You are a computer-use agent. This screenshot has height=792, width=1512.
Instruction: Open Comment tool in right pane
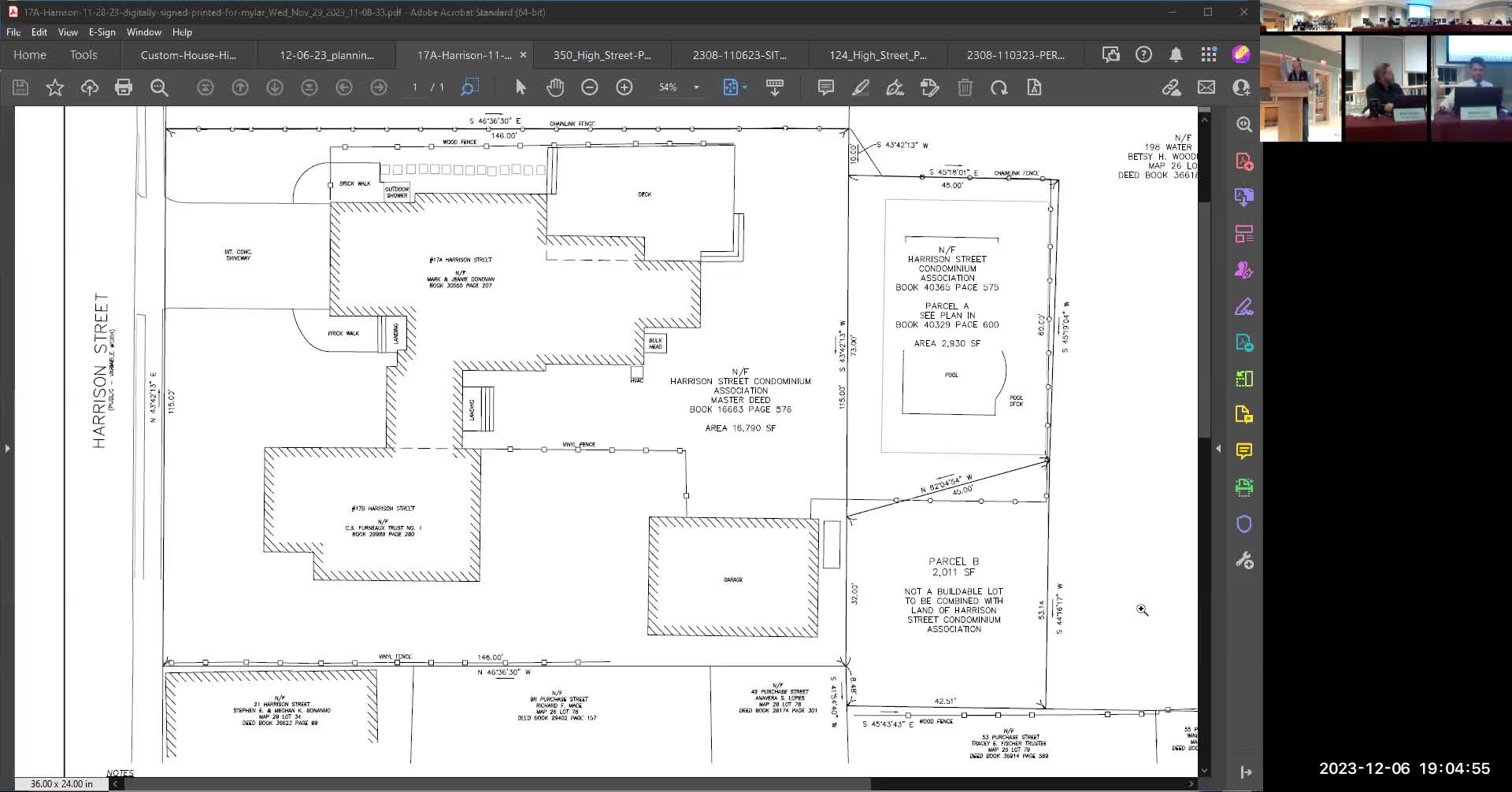(1244, 451)
